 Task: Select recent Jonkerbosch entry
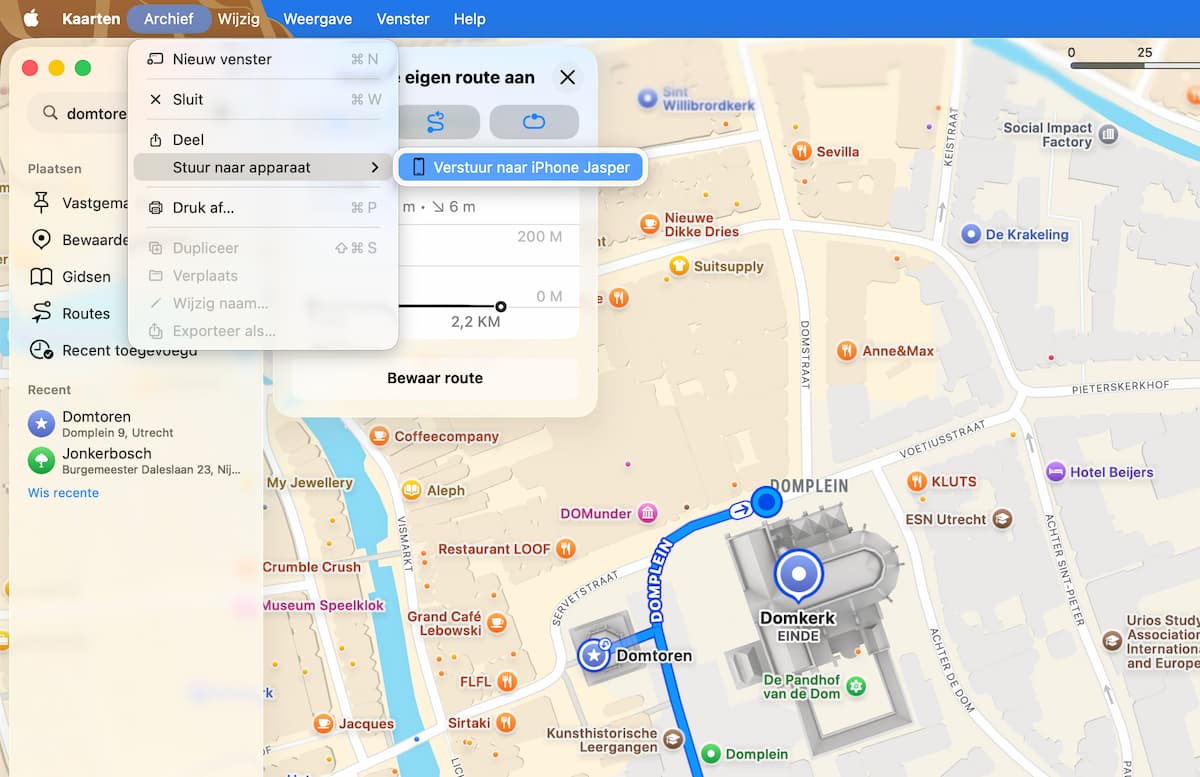pyautogui.click(x=135, y=460)
